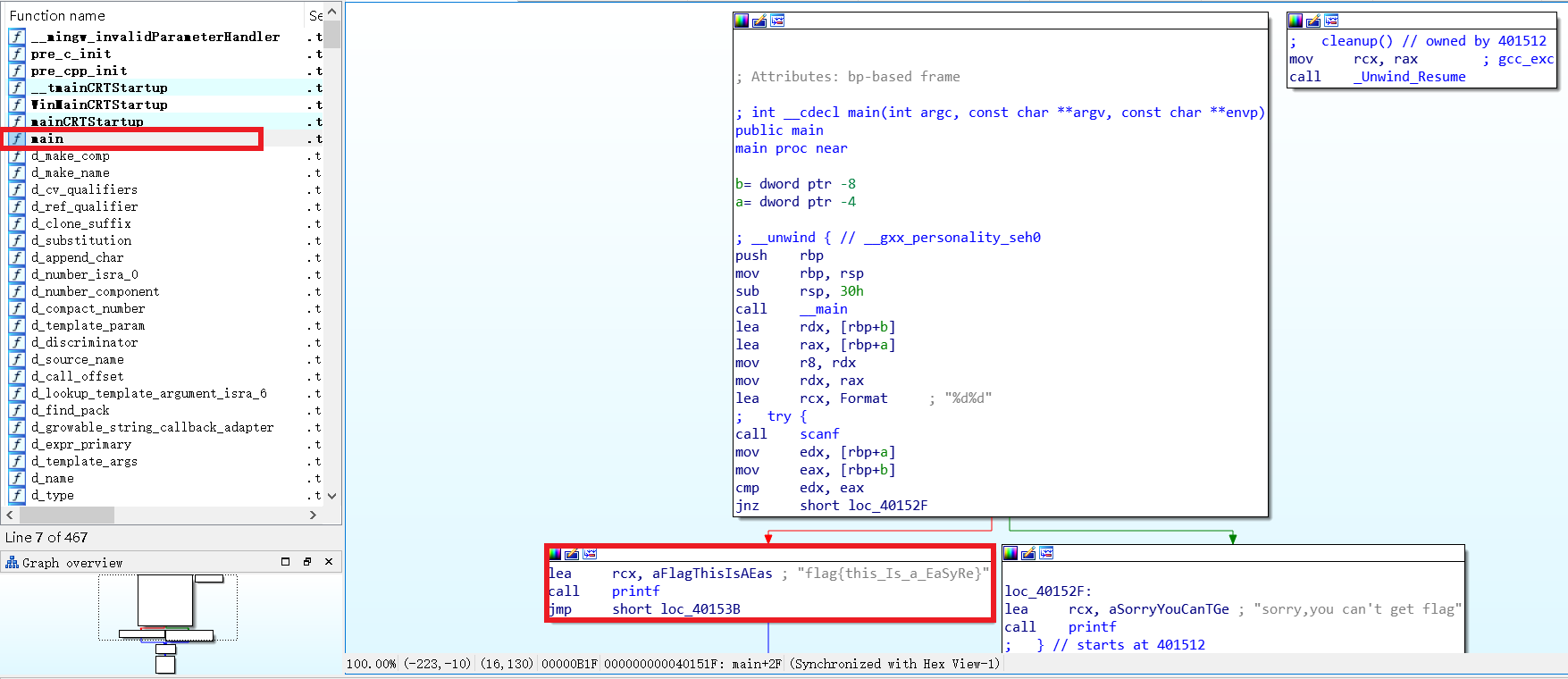Set node color on loc_40152F node
The height and width of the screenshot is (679, 1568).
pos(1010,553)
